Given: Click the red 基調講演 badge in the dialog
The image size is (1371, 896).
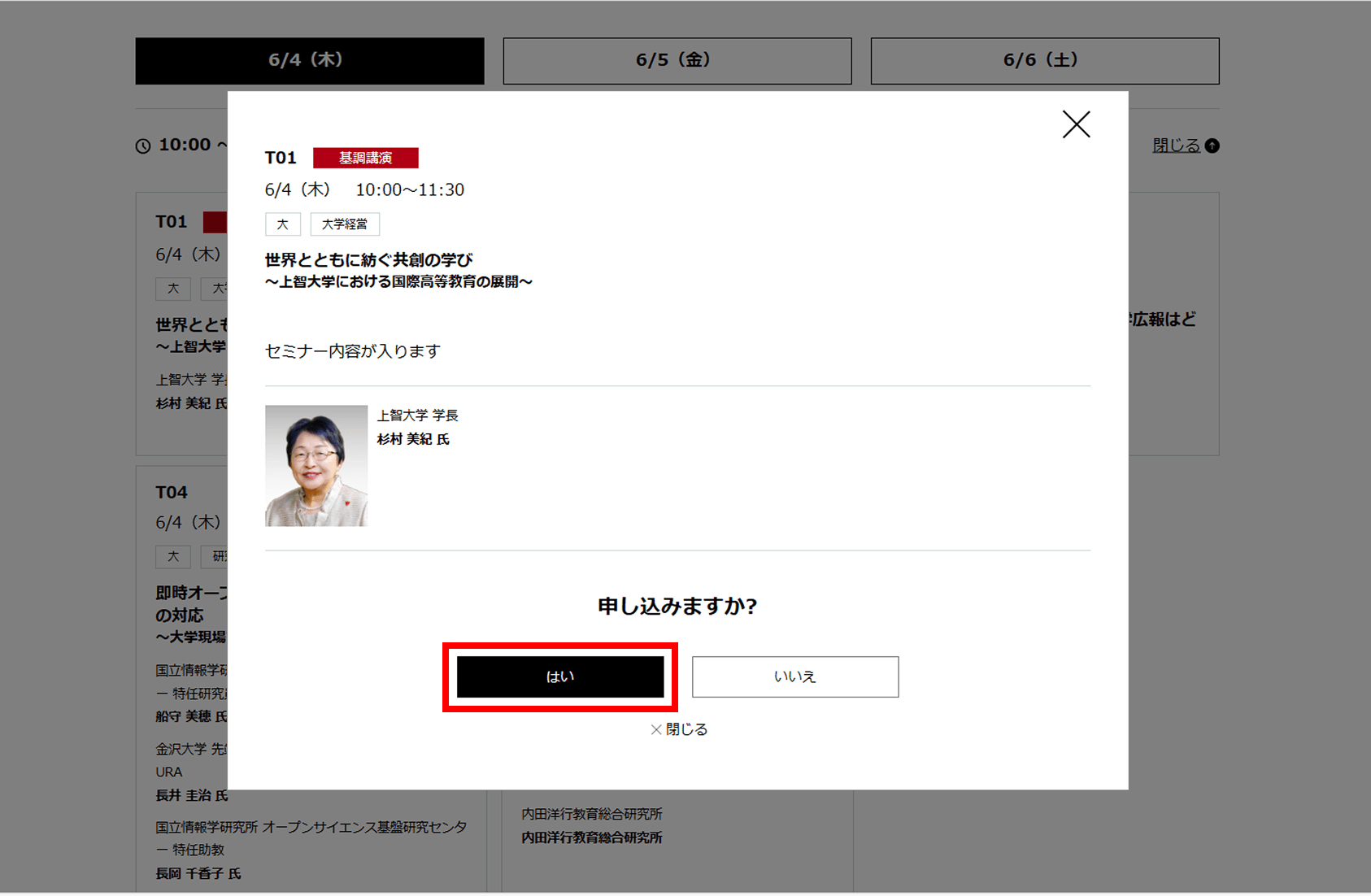Looking at the screenshot, I should click(365, 158).
